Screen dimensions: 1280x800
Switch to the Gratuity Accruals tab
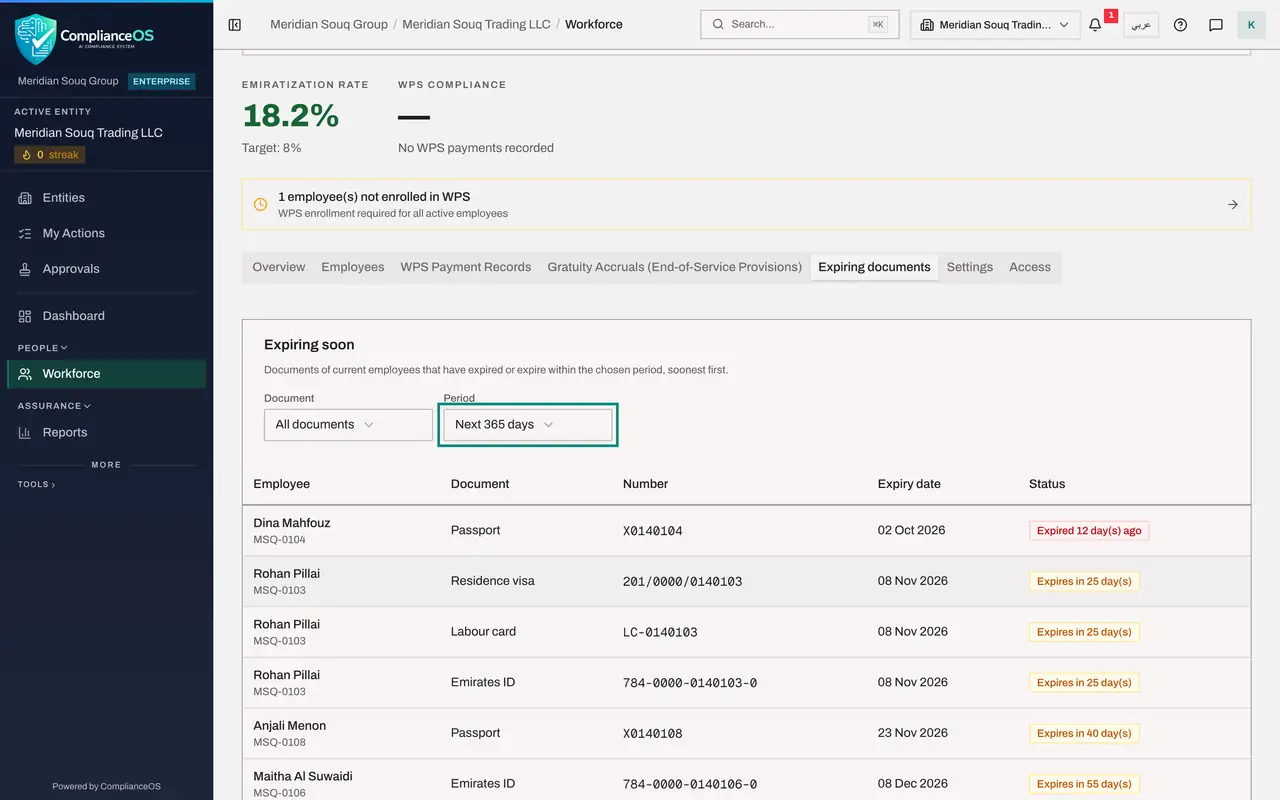click(x=675, y=267)
